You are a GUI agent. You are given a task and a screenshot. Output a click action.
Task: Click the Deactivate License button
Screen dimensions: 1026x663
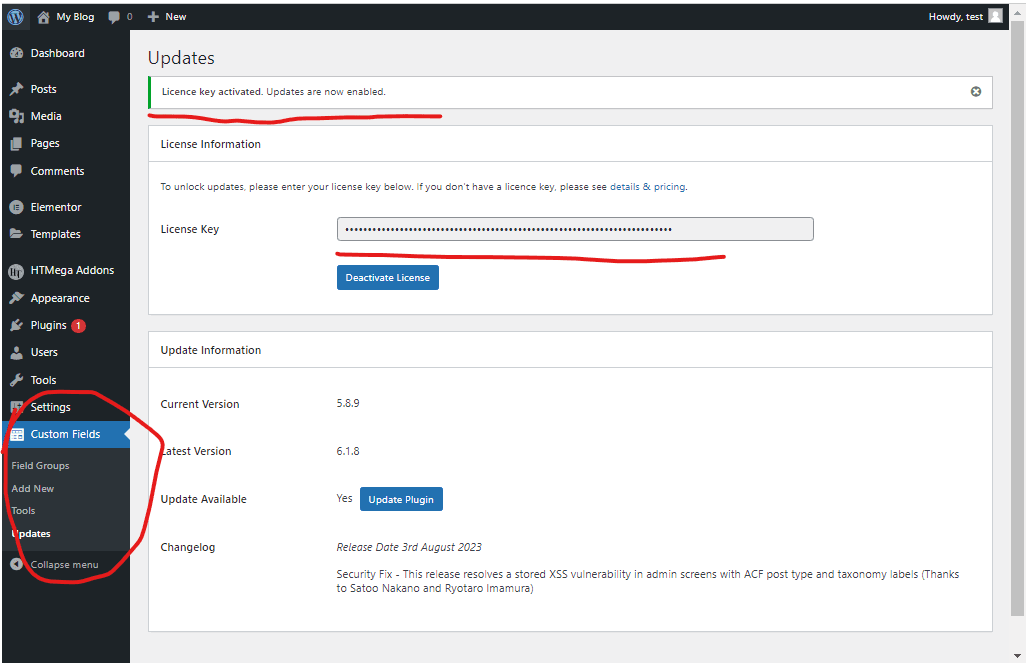(387, 278)
